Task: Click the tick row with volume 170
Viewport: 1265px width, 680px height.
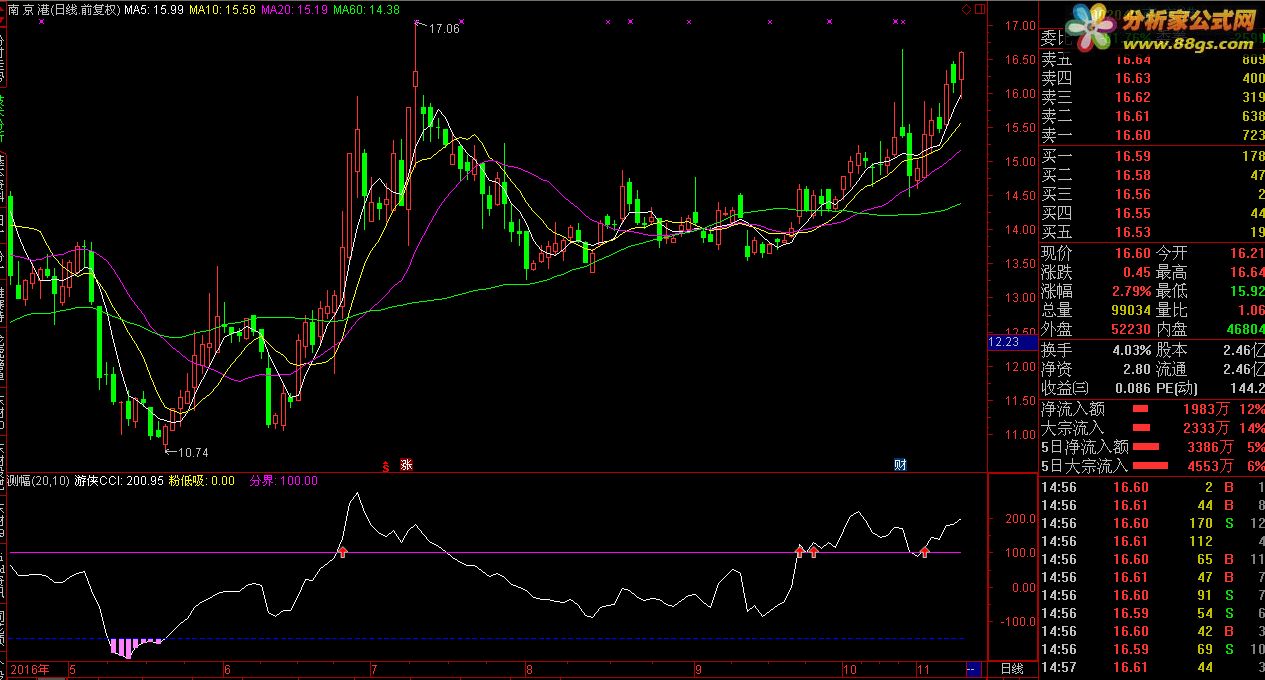Action: point(1152,523)
